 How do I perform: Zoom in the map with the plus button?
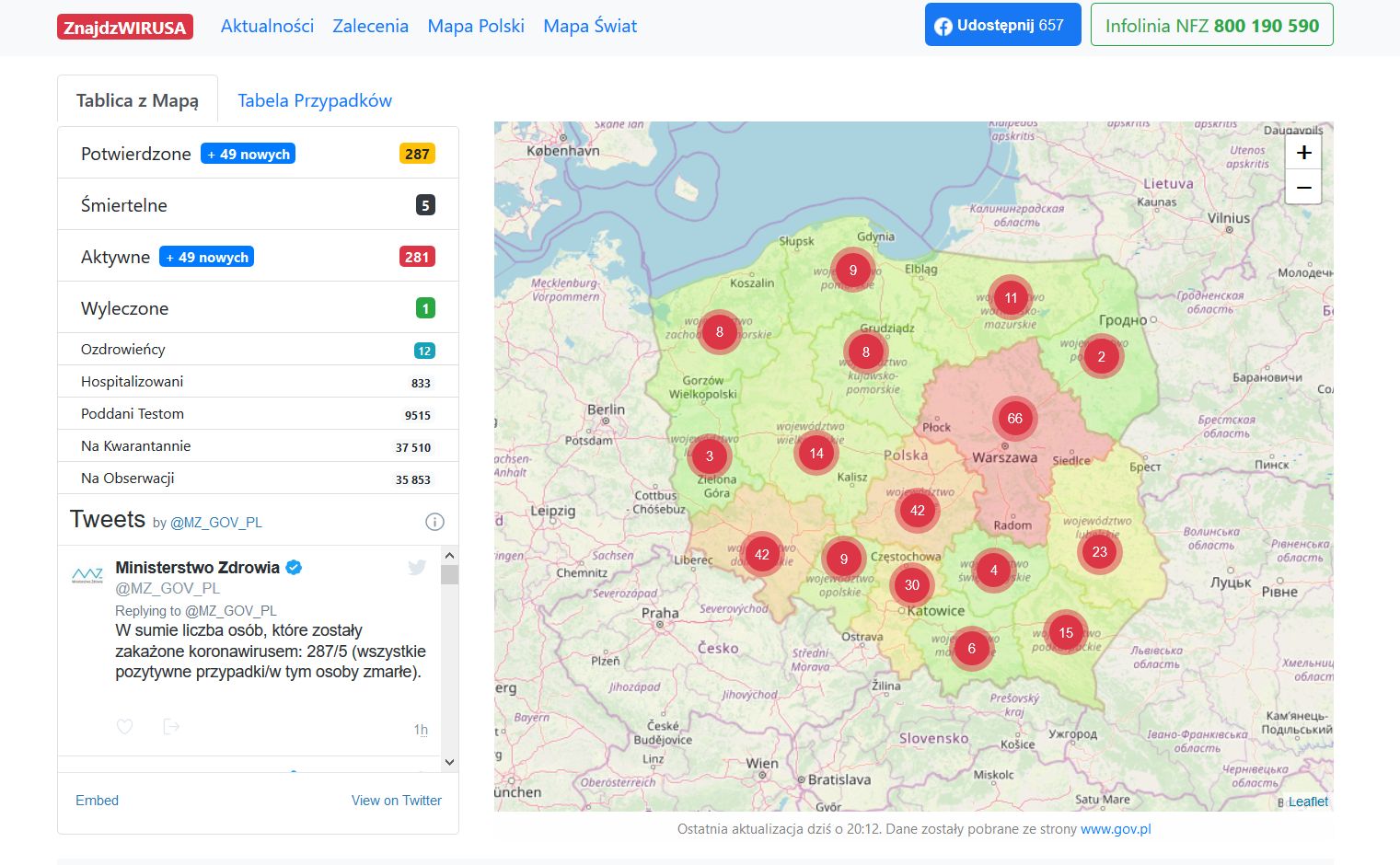(x=1303, y=153)
